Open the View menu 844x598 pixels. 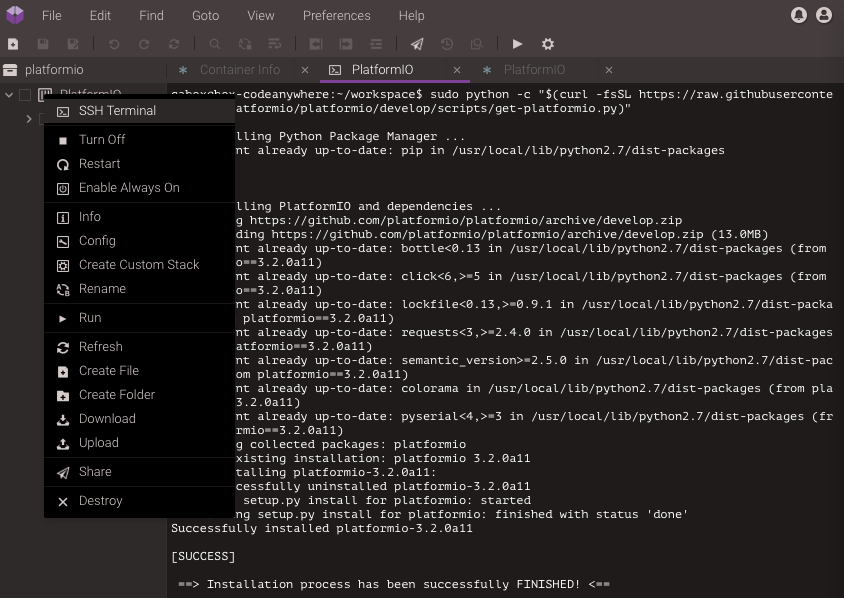click(261, 16)
